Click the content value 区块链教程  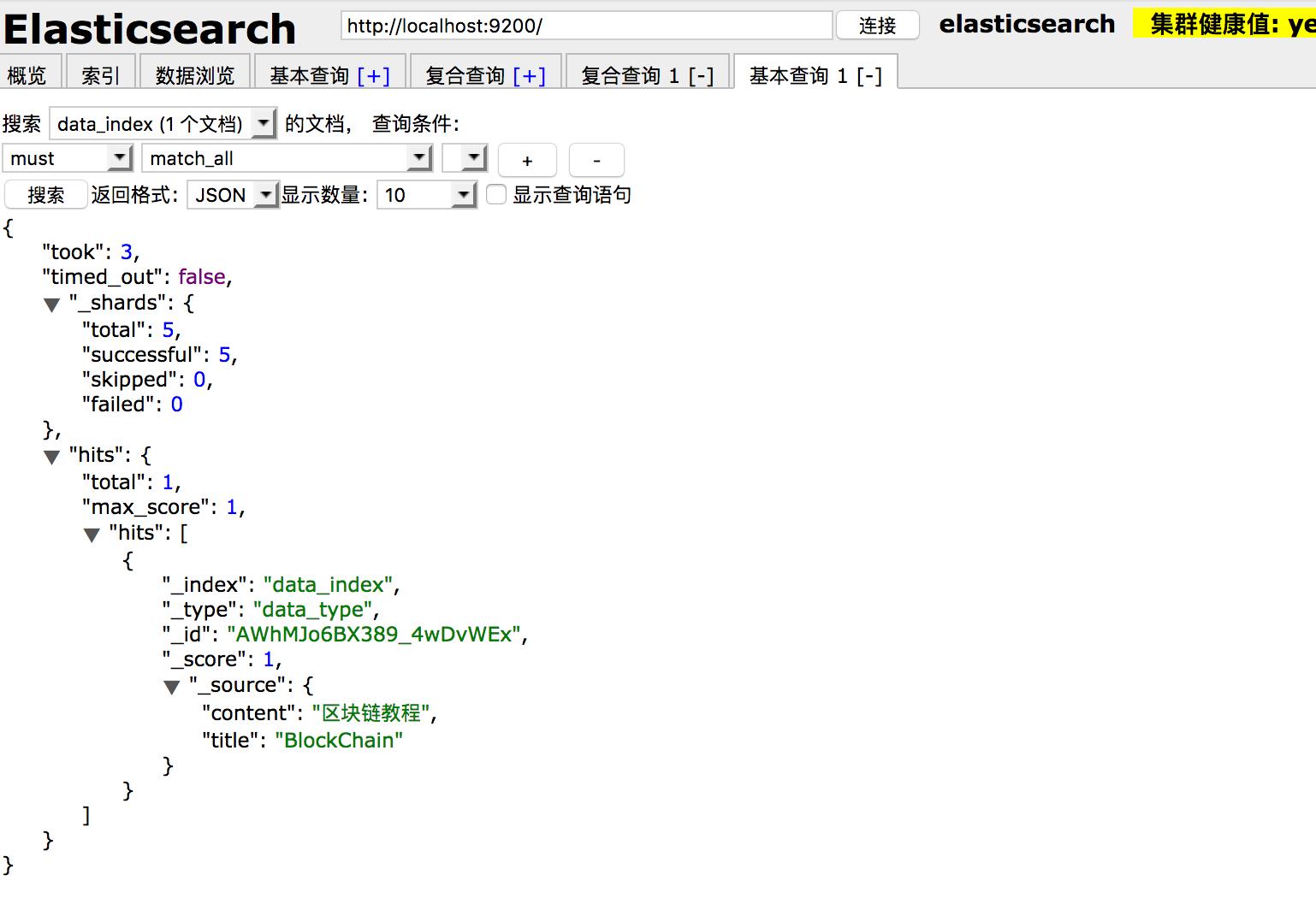pos(371,713)
